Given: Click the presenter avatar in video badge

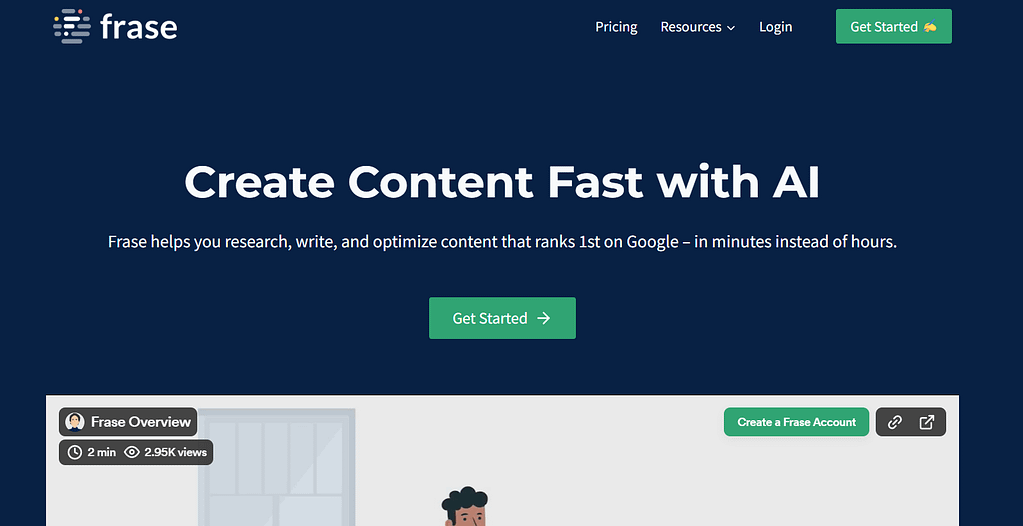Looking at the screenshot, I should tap(75, 422).
